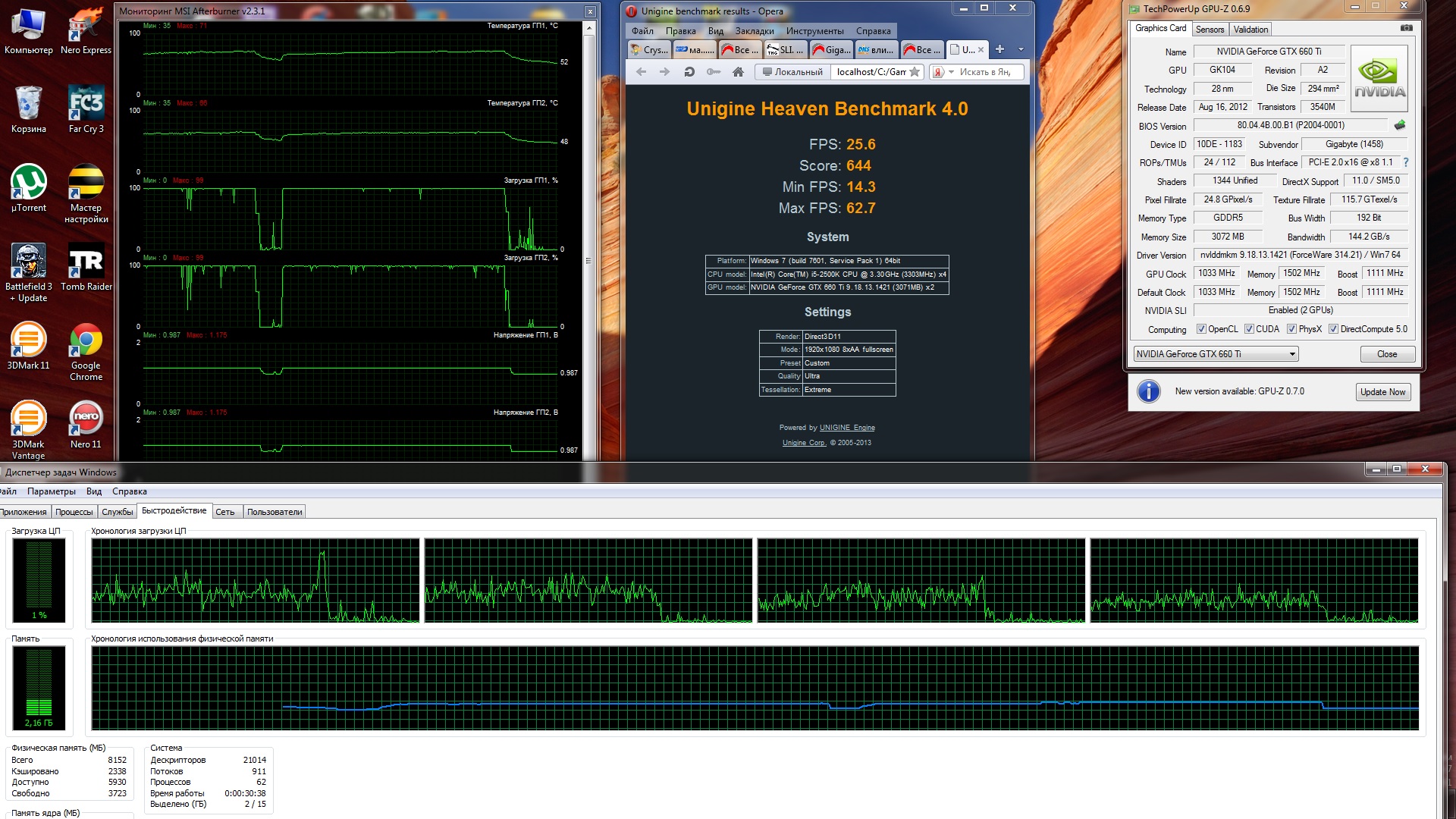Click the Afterburner monitoring scrollbar up arrow
This screenshot has height=819, width=1456.
coord(589,28)
